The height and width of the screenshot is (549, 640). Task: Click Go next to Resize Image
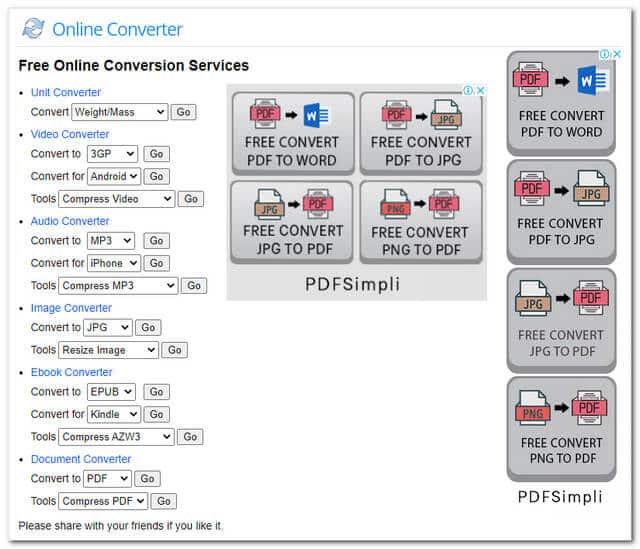[175, 350]
